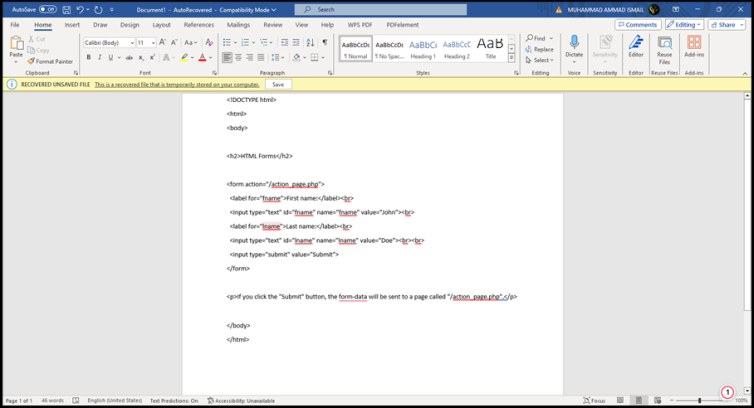The width and height of the screenshot is (754, 408).
Task: Click the Format Painter tool
Action: tap(51, 61)
